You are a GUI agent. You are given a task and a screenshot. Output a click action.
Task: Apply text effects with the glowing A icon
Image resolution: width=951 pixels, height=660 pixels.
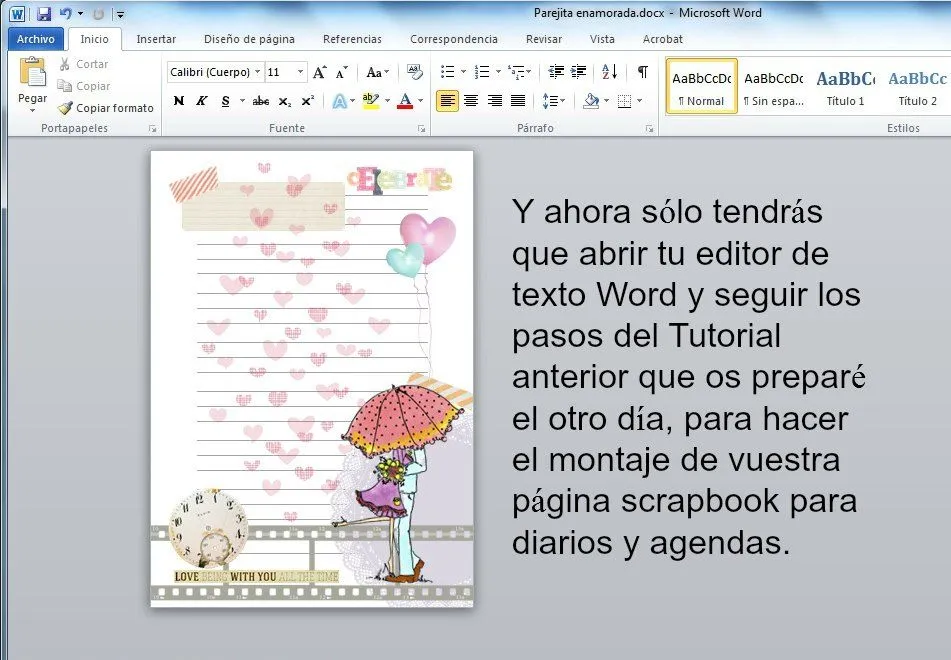coord(340,101)
